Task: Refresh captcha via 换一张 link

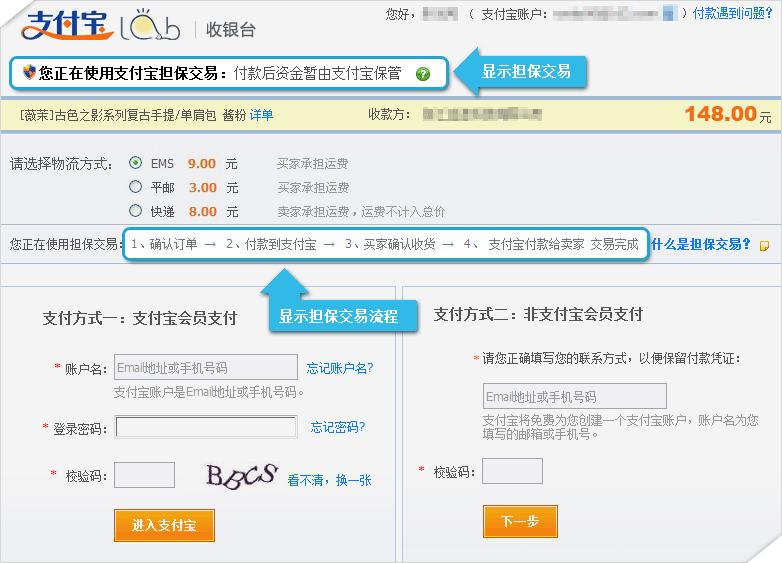Action: tap(353, 480)
